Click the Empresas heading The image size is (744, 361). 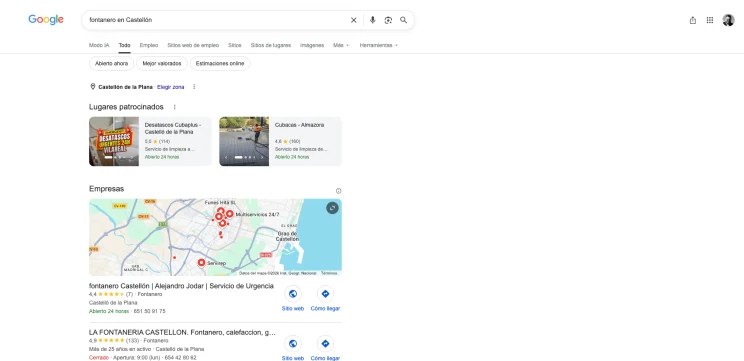coord(106,189)
